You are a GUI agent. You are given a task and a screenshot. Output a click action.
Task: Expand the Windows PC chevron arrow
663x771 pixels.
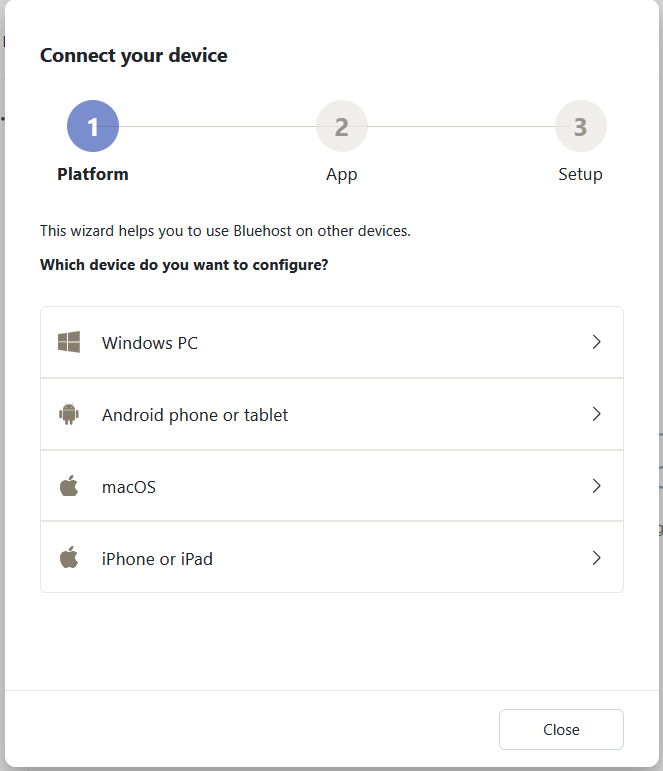[x=596, y=342]
